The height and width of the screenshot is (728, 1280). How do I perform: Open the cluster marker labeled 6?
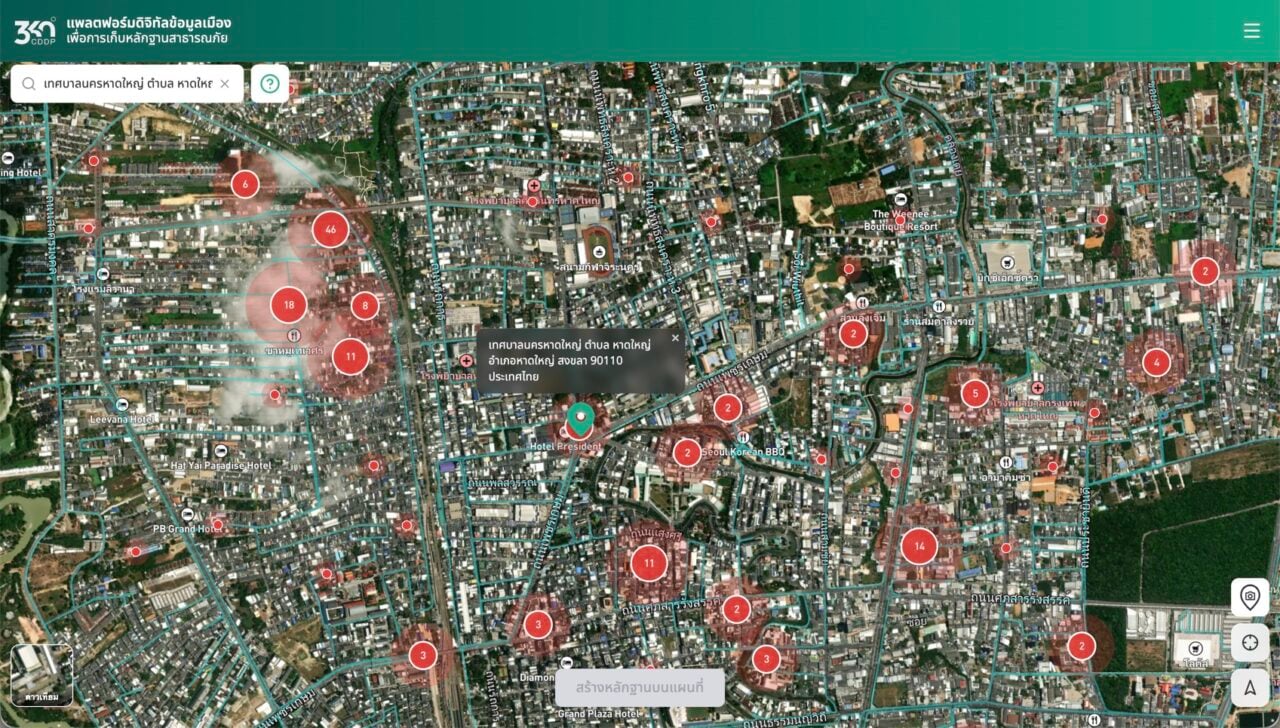(x=245, y=184)
